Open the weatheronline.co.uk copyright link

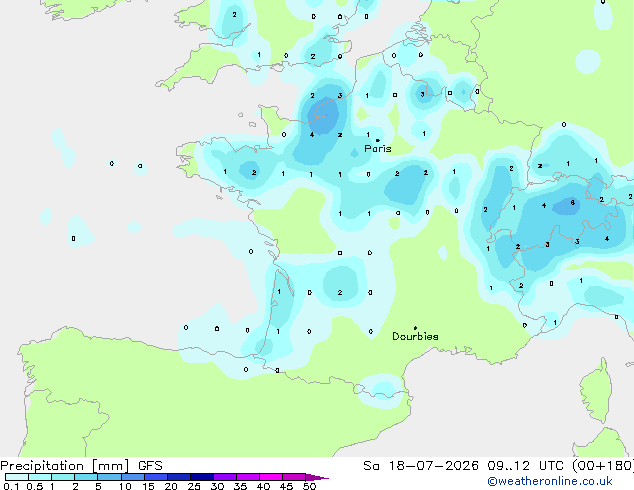[550, 481]
